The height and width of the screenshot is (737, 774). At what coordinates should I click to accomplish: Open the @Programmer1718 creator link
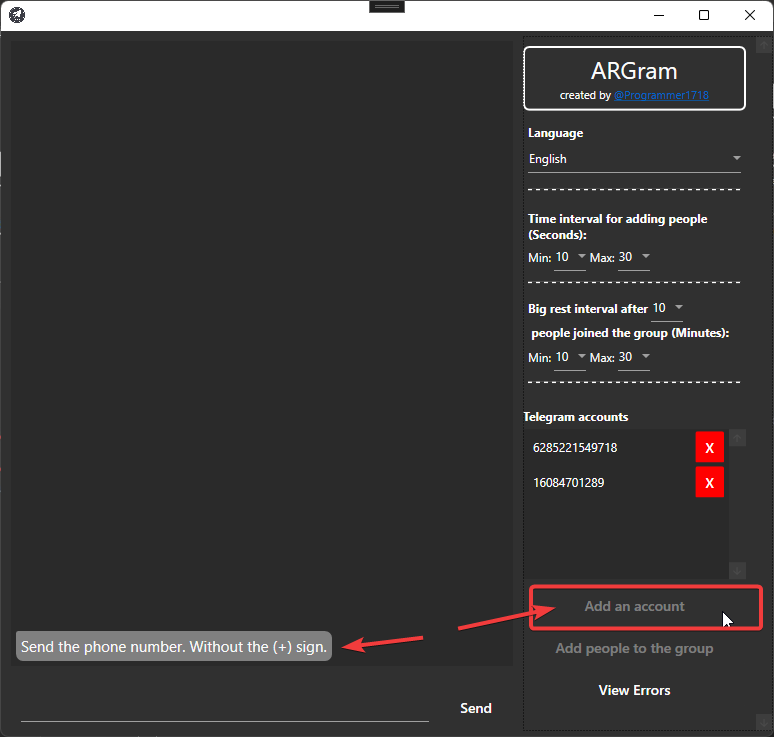click(x=661, y=95)
